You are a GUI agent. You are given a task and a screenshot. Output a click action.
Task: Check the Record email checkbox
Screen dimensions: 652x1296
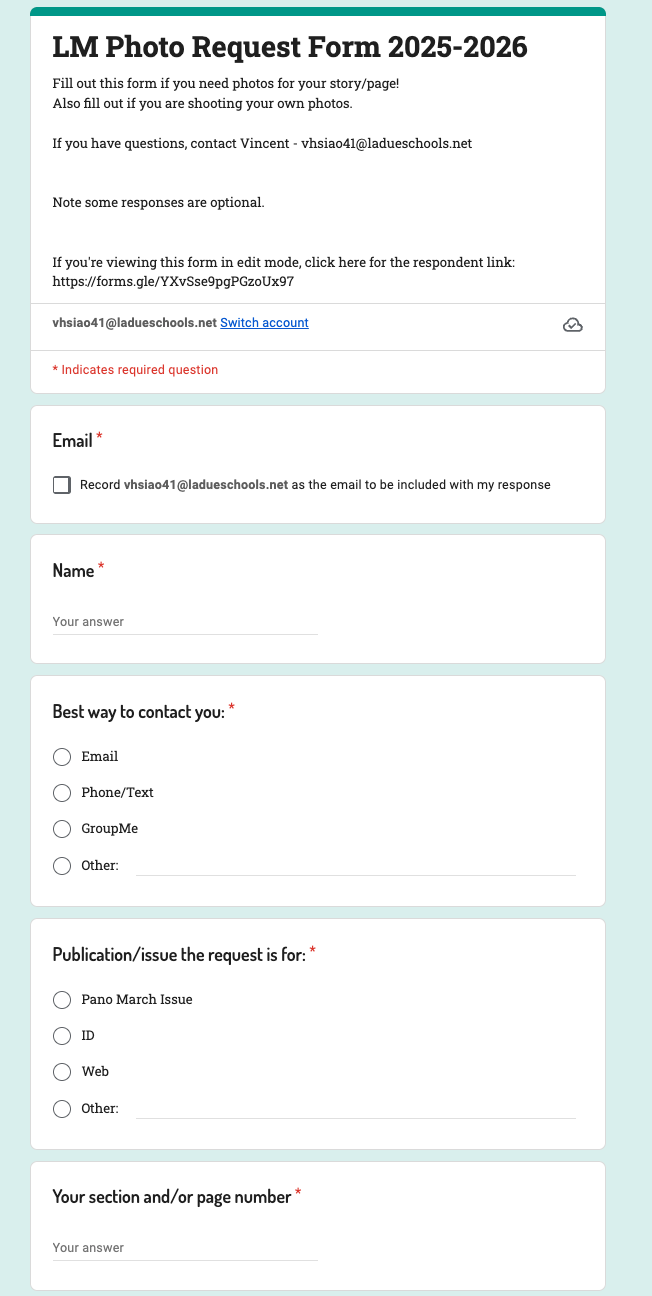tap(62, 485)
